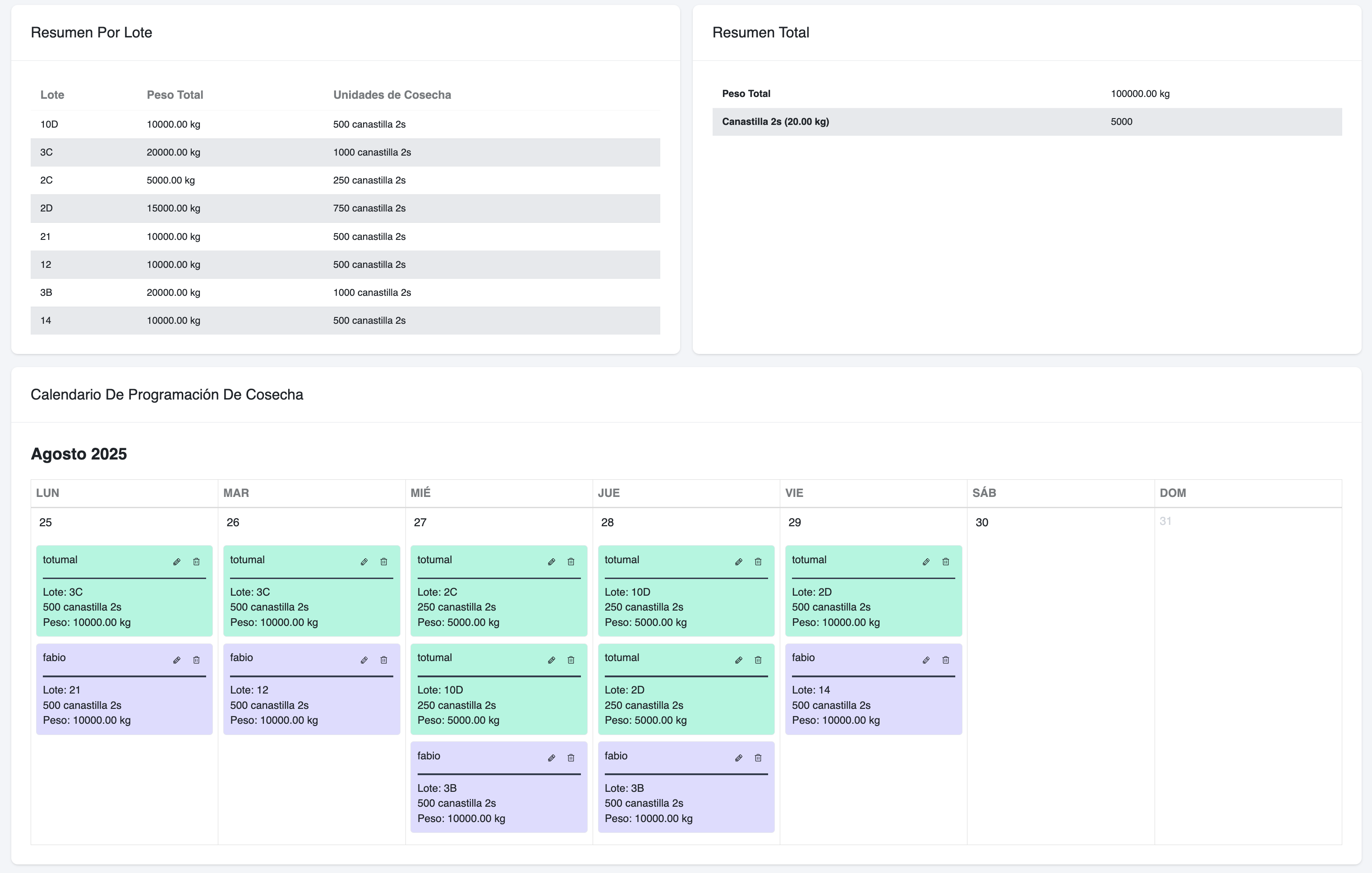Edit the totumal Lote 10D event on day 28
The image size is (1372, 873).
click(738, 562)
